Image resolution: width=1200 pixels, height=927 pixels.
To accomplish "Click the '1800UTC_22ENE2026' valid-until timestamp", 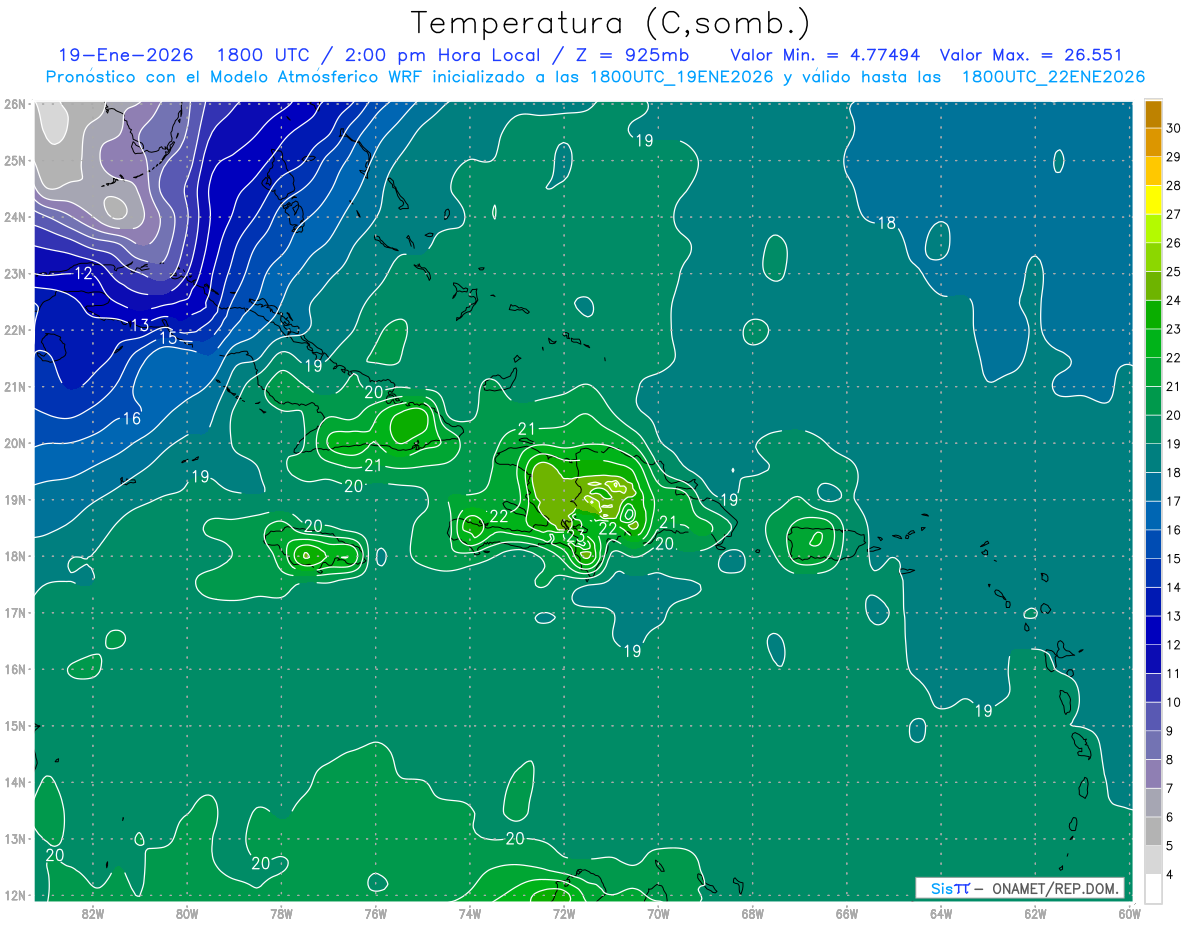I will (x=1053, y=77).
